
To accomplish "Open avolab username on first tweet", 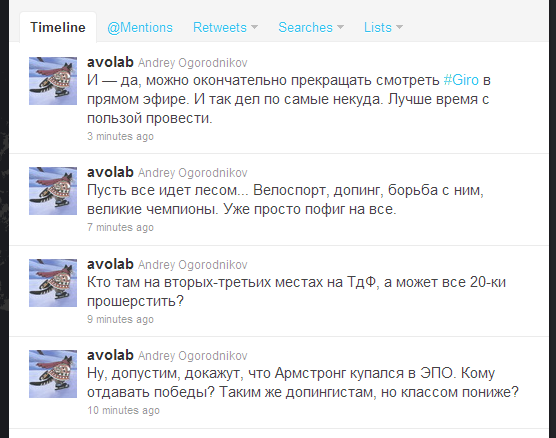I will tap(110, 62).
